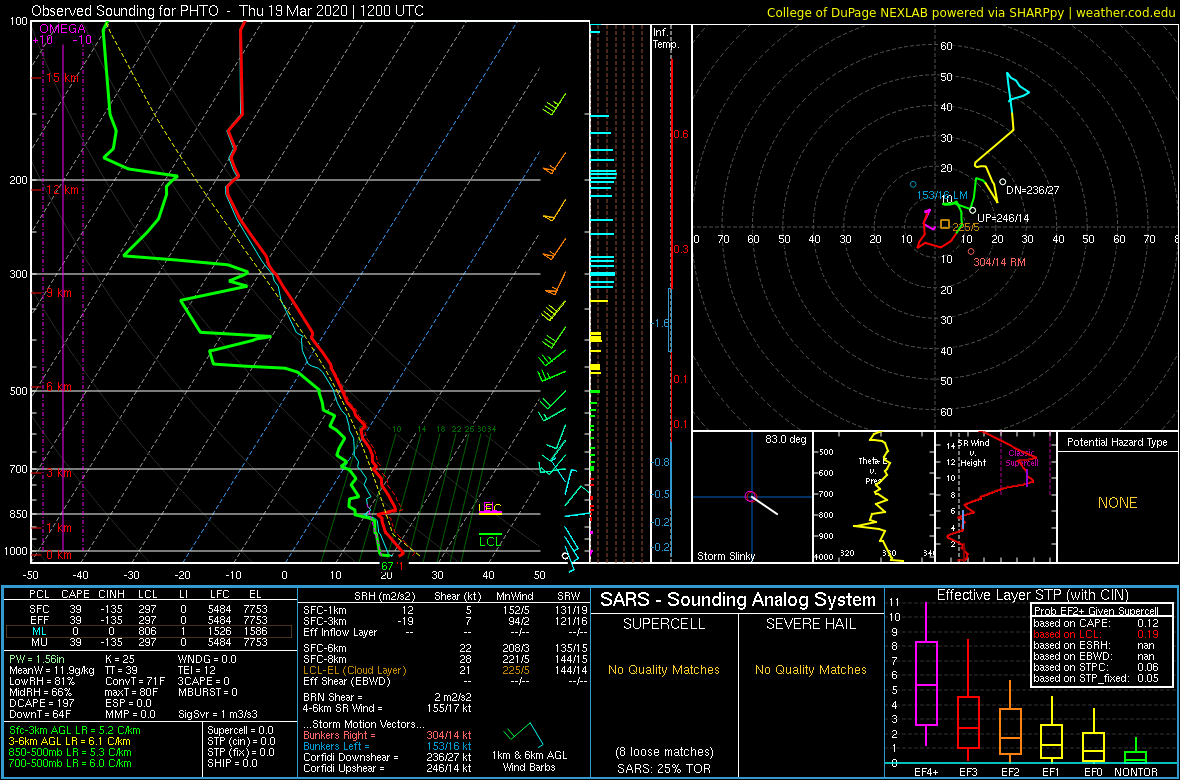Click the Corfidi downshear DN circle marker
This screenshot has height=780, width=1180.
1002,181
